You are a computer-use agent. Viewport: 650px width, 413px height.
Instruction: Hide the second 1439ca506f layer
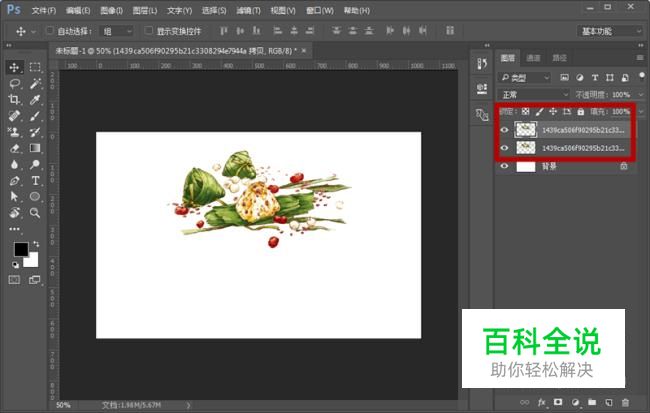click(x=504, y=148)
